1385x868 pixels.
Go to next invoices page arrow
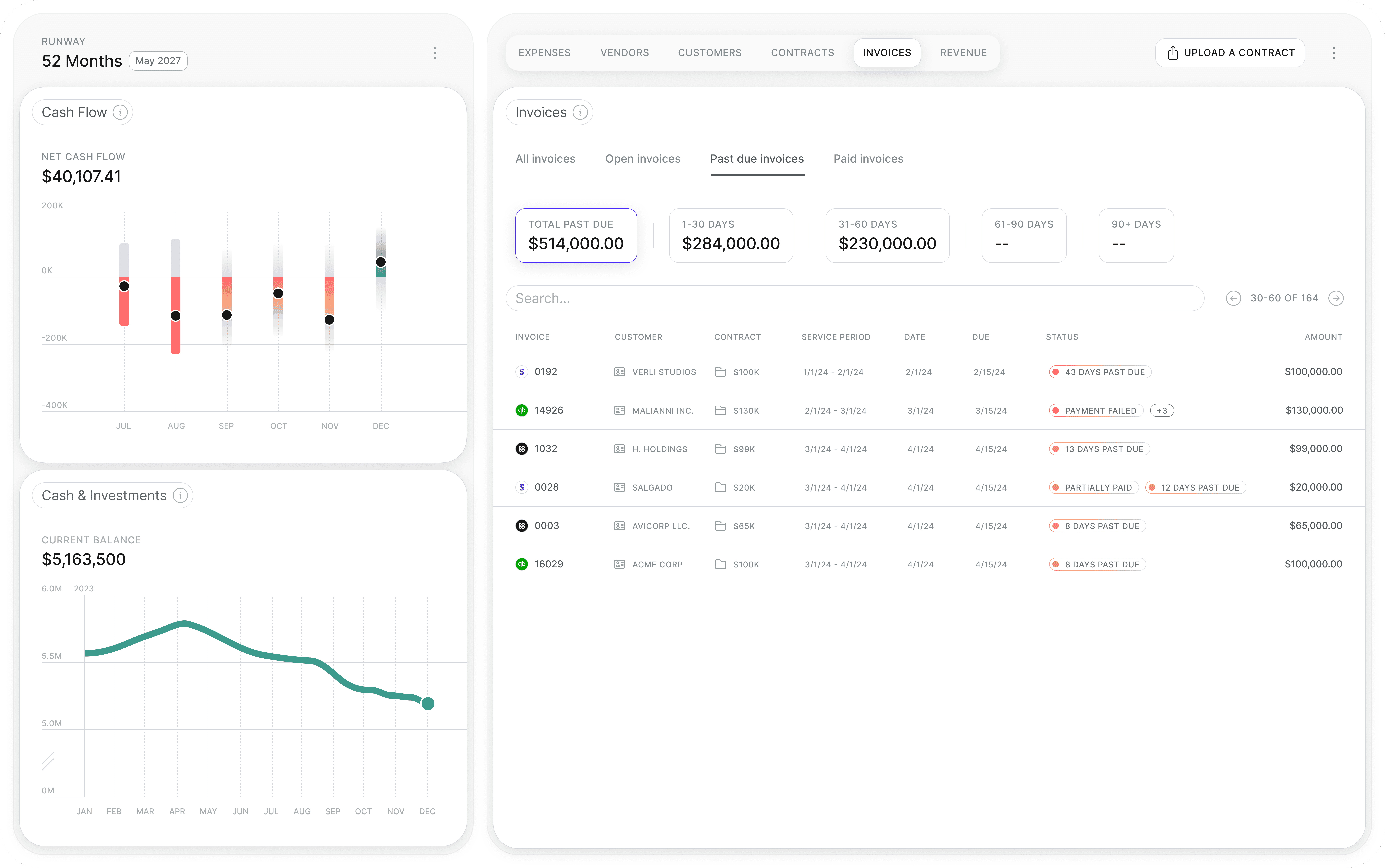(1336, 298)
